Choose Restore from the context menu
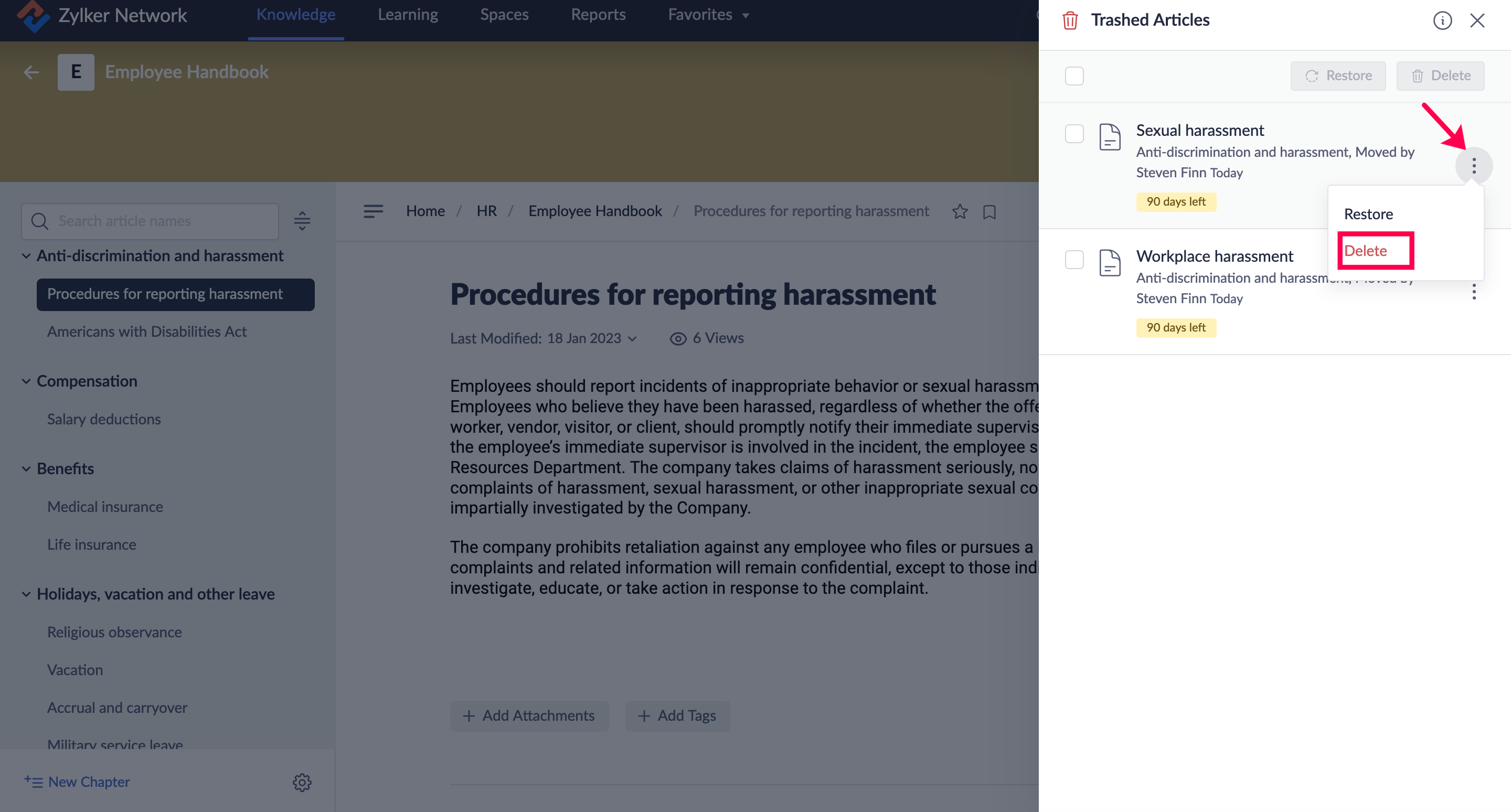 1368,214
